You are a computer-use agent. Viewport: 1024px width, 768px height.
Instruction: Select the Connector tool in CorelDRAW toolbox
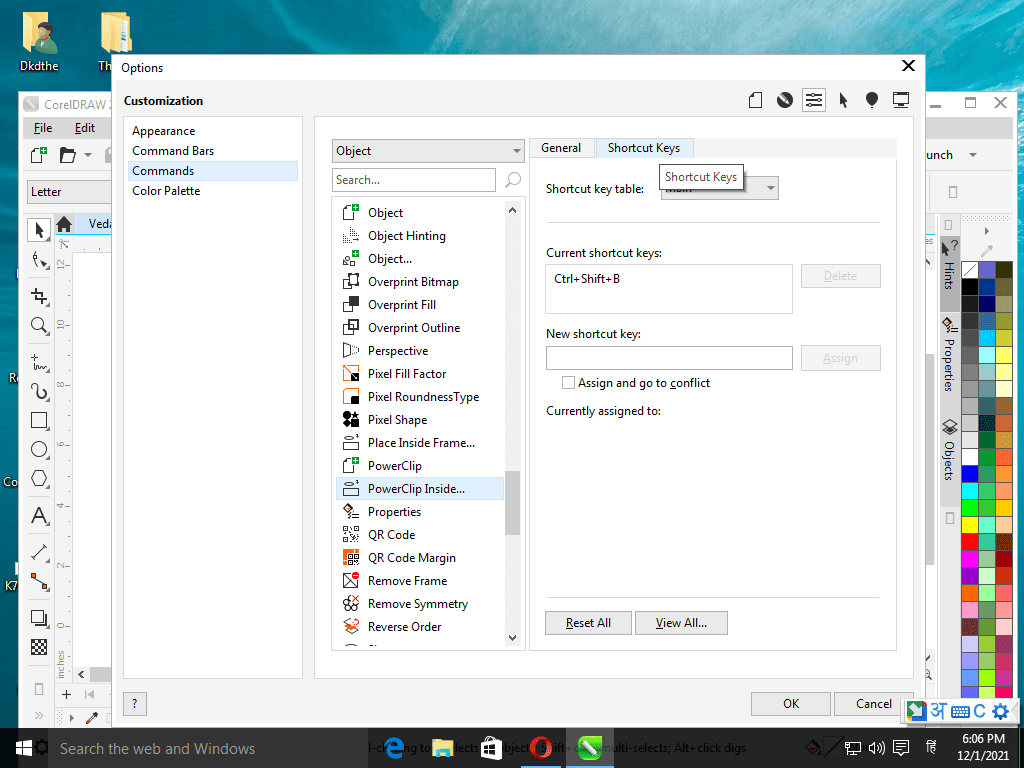pos(39,581)
